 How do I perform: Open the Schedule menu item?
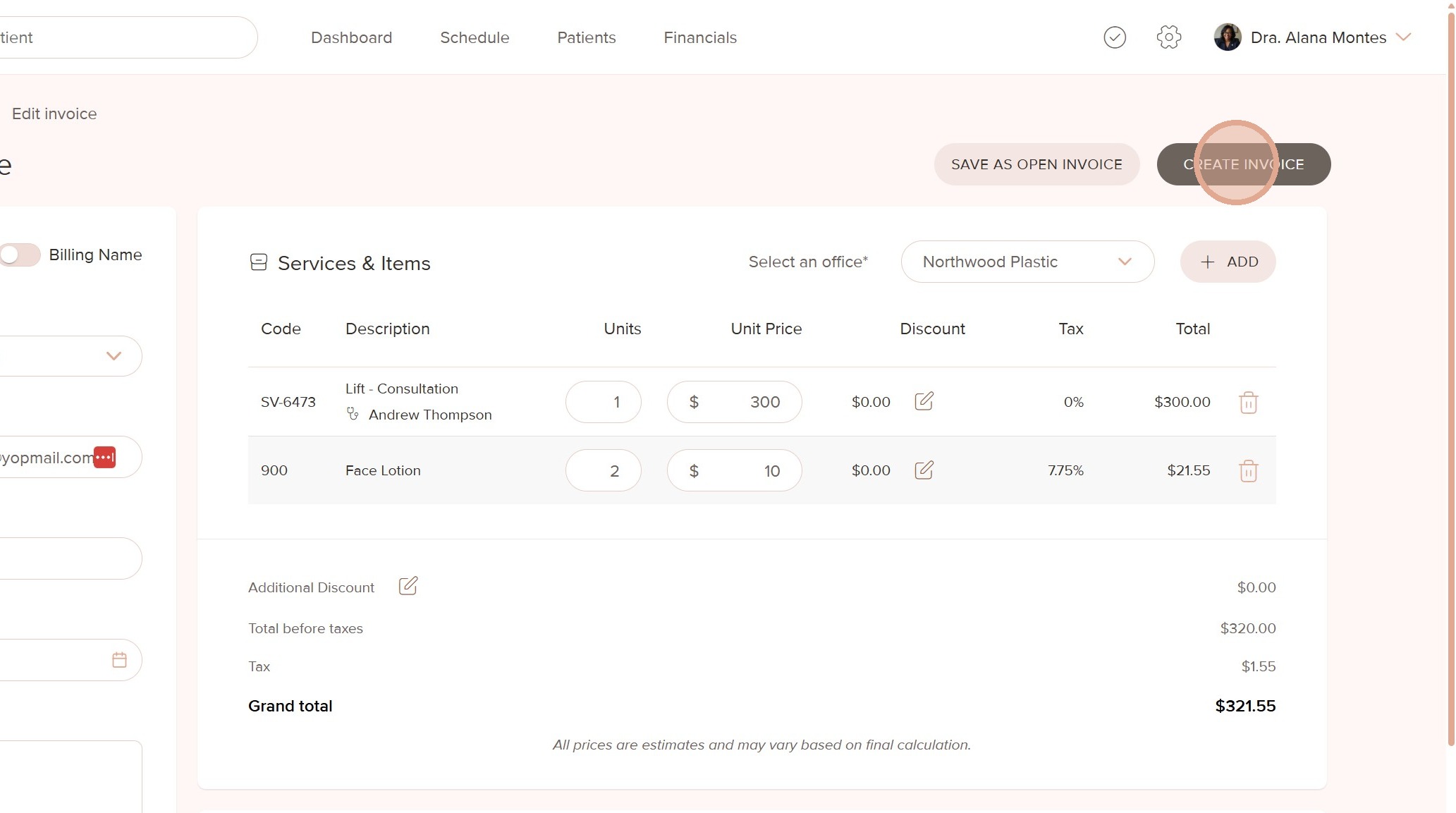(x=474, y=37)
